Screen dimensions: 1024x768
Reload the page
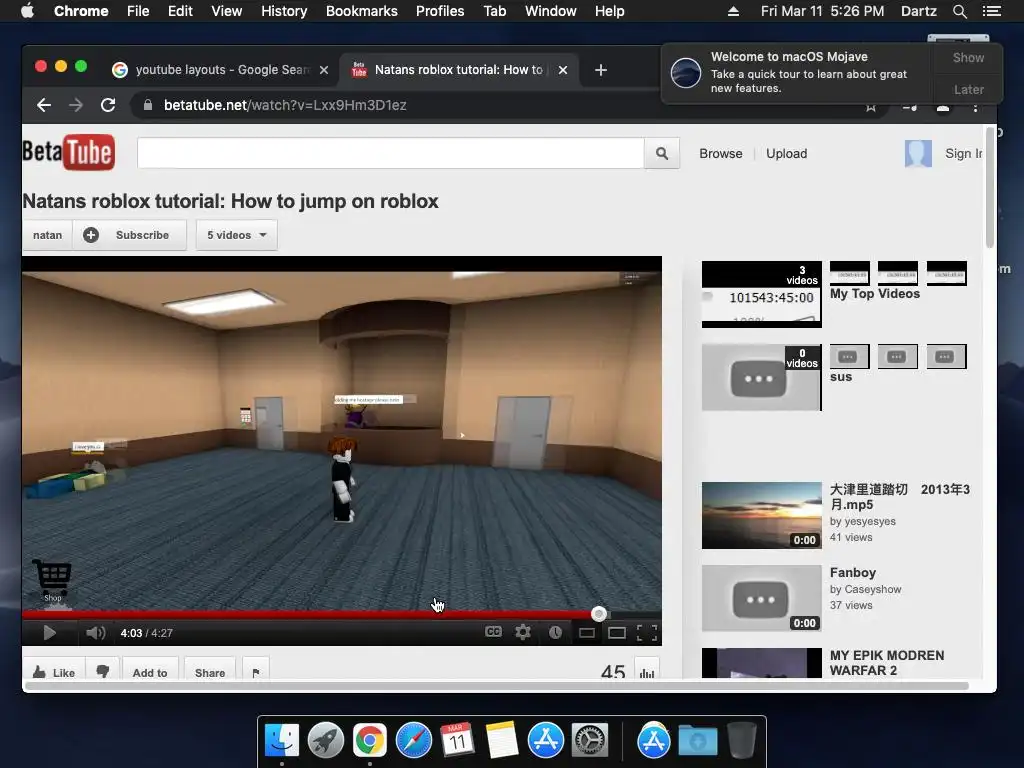click(108, 105)
